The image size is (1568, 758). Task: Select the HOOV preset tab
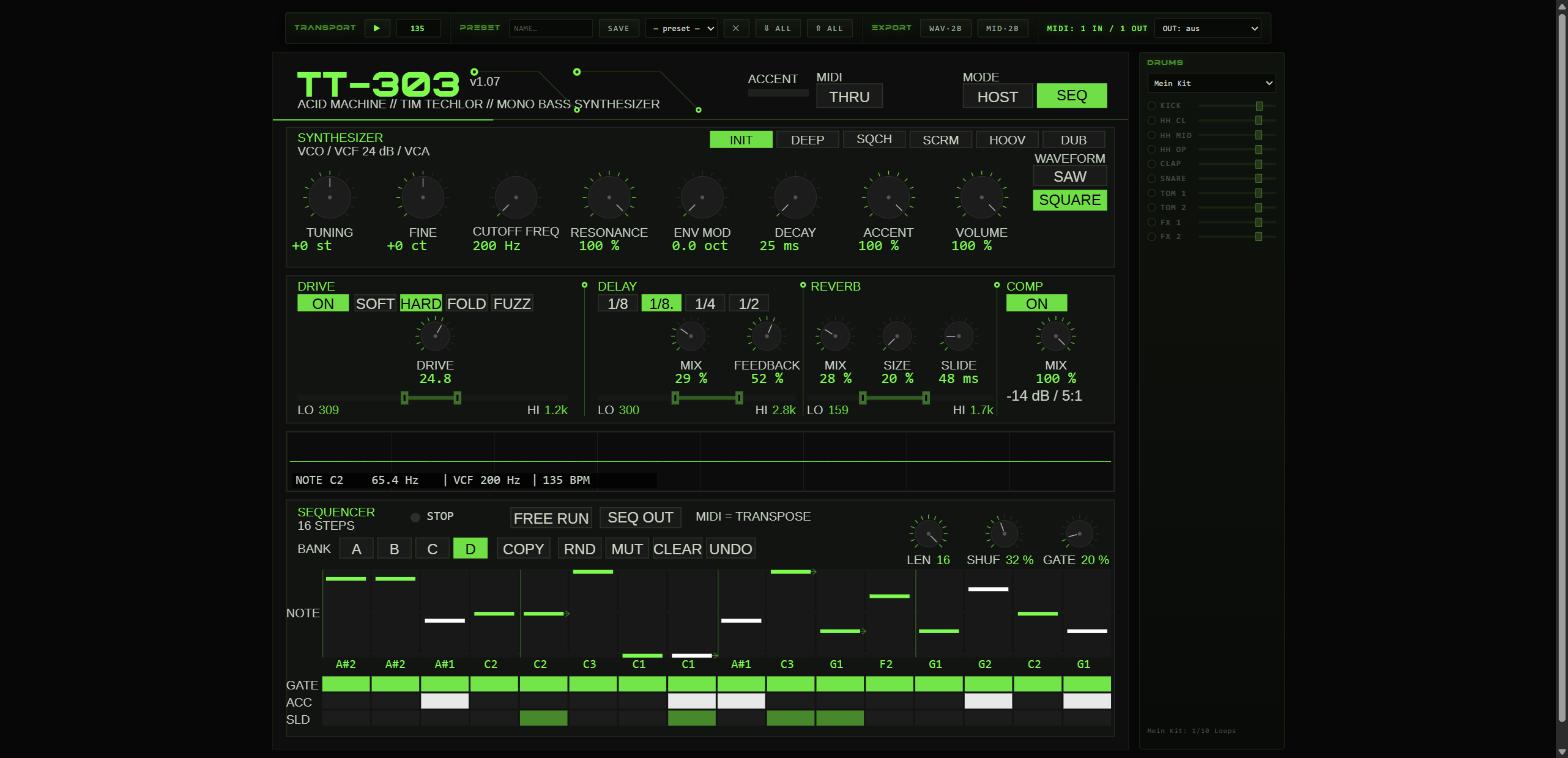1007,140
